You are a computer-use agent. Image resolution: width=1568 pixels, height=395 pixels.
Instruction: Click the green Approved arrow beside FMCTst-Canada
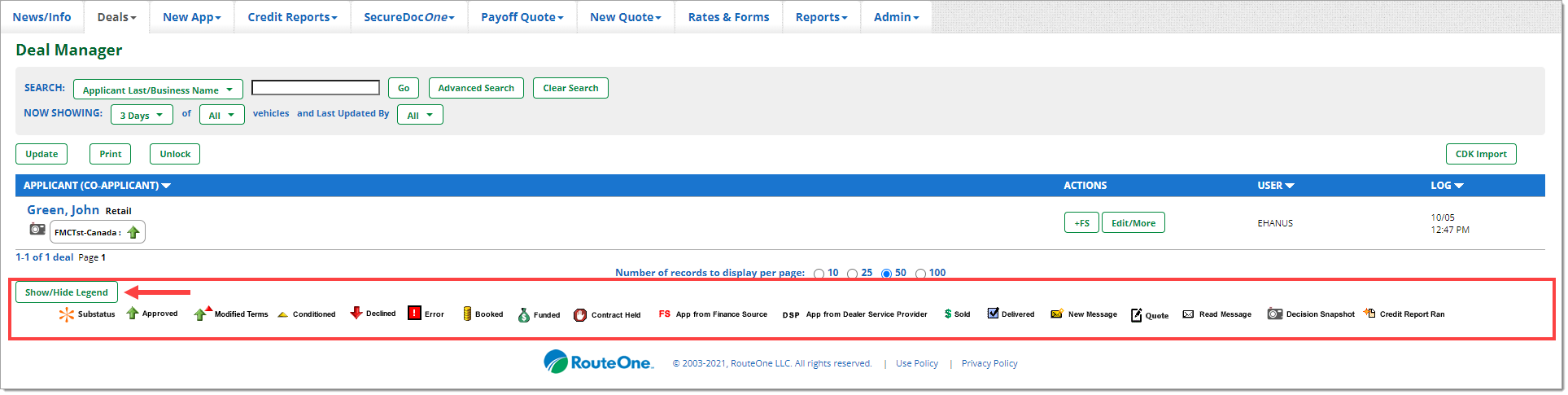[133, 232]
